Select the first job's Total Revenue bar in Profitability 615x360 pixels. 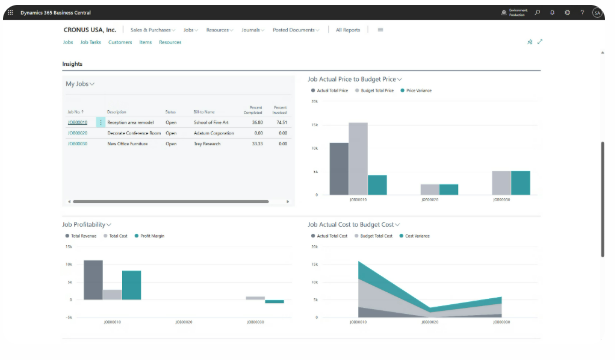tap(93, 280)
